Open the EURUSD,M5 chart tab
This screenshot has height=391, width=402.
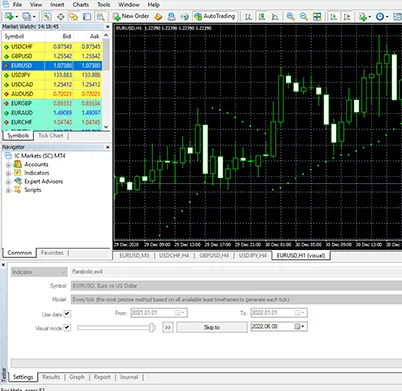(134, 256)
